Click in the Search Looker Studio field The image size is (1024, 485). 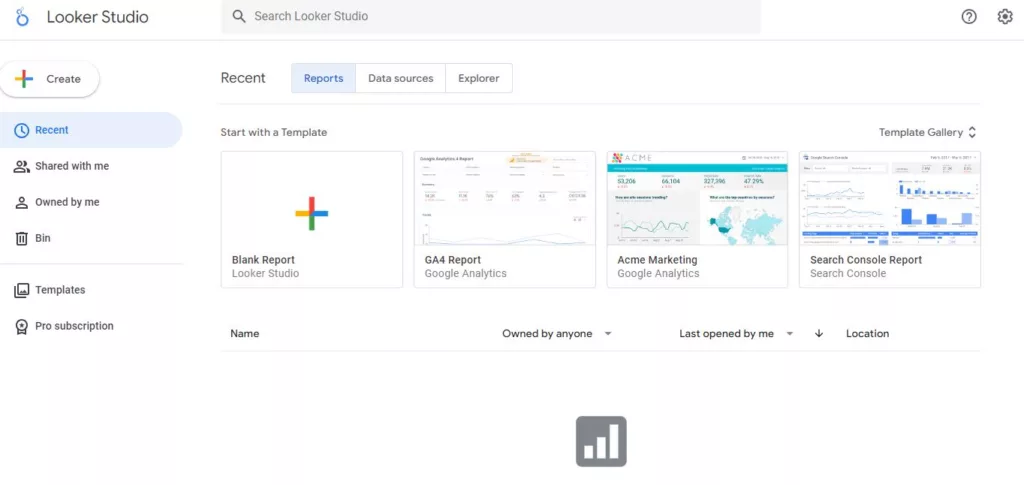[490, 16]
